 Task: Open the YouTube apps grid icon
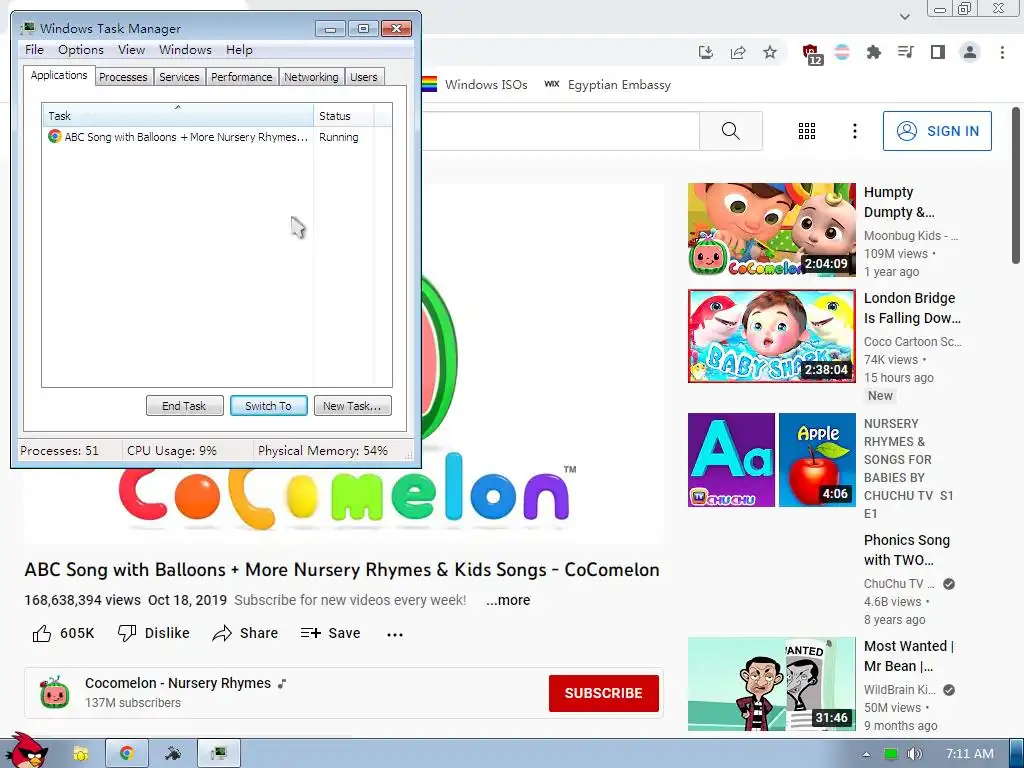tap(807, 131)
